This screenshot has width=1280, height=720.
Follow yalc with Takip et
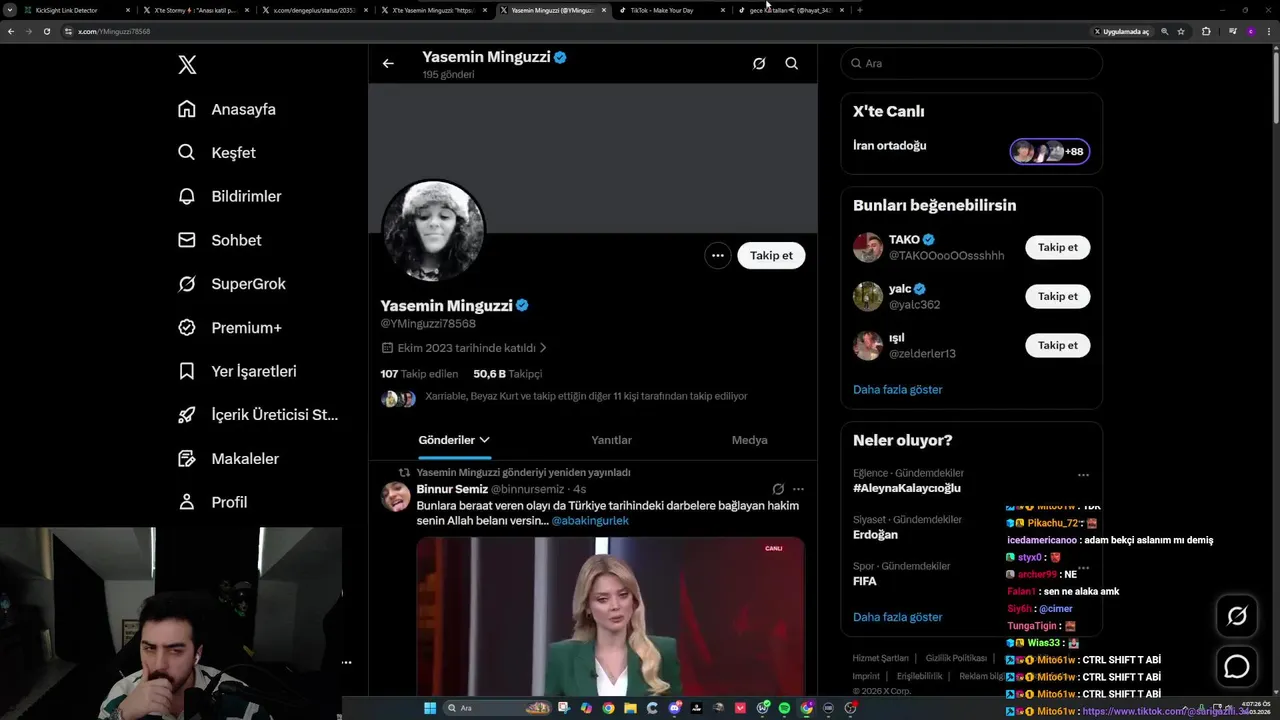(x=1057, y=296)
